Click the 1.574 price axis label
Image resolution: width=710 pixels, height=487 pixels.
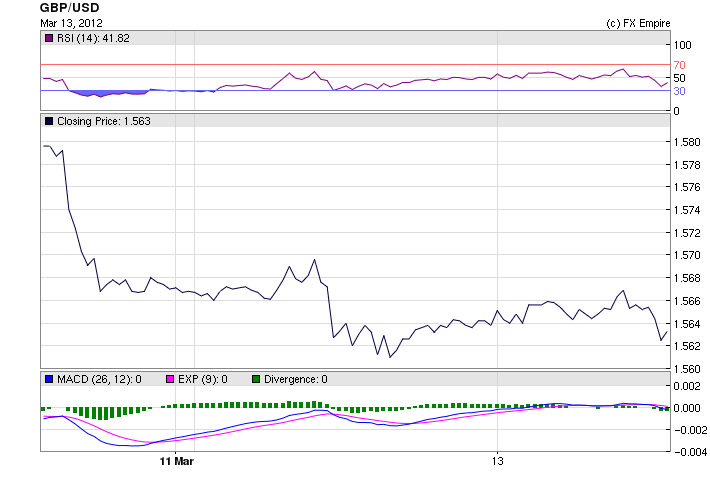(x=687, y=210)
